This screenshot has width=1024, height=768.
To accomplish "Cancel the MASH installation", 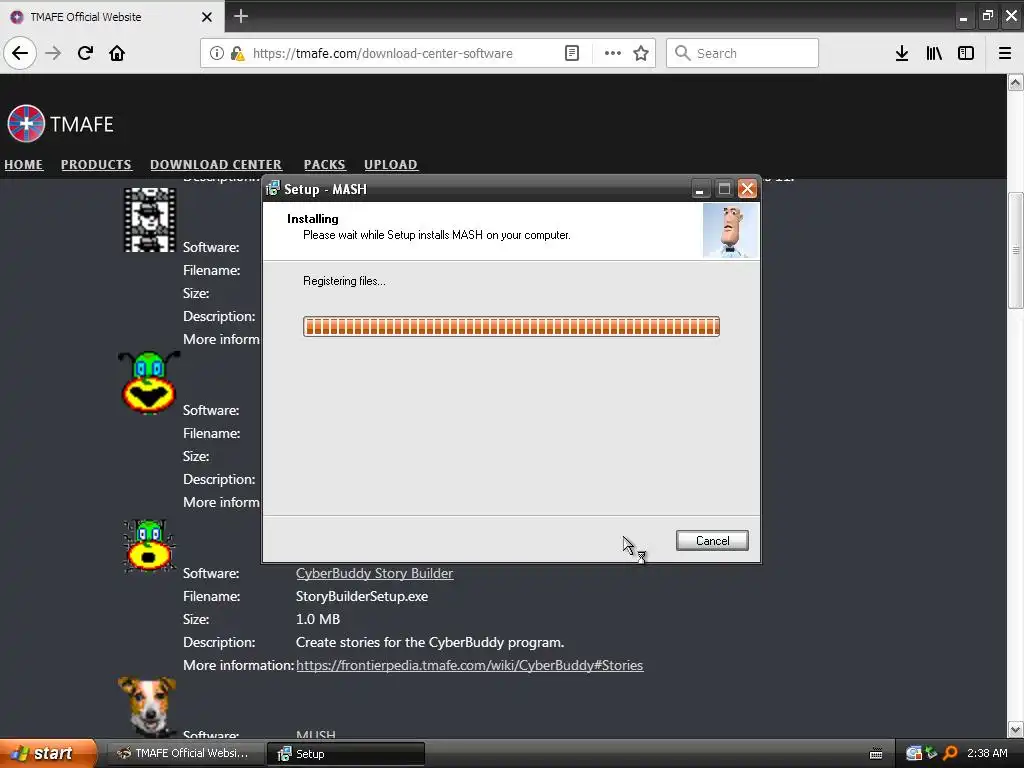I will tap(712, 541).
